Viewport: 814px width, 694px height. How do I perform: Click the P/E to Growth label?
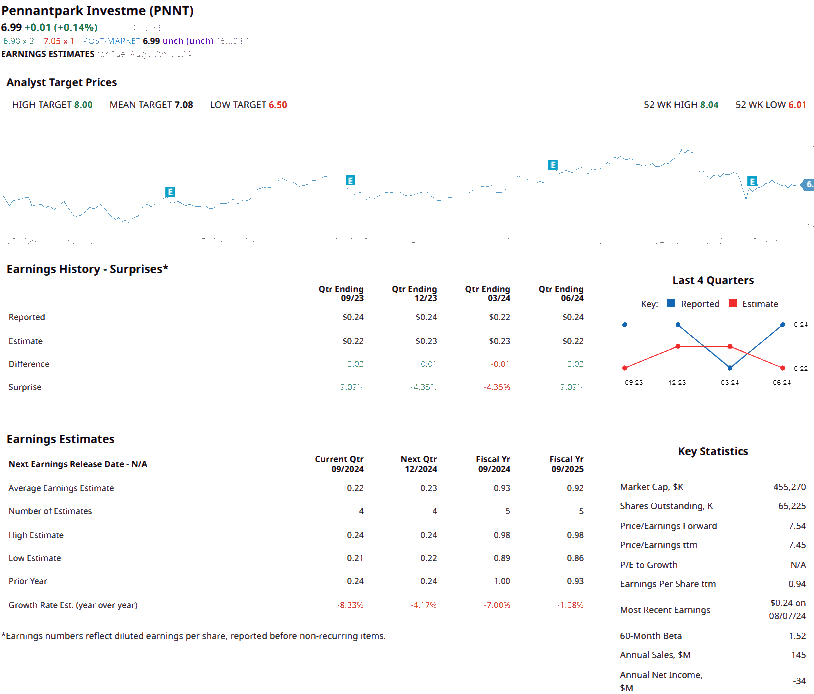click(x=649, y=565)
